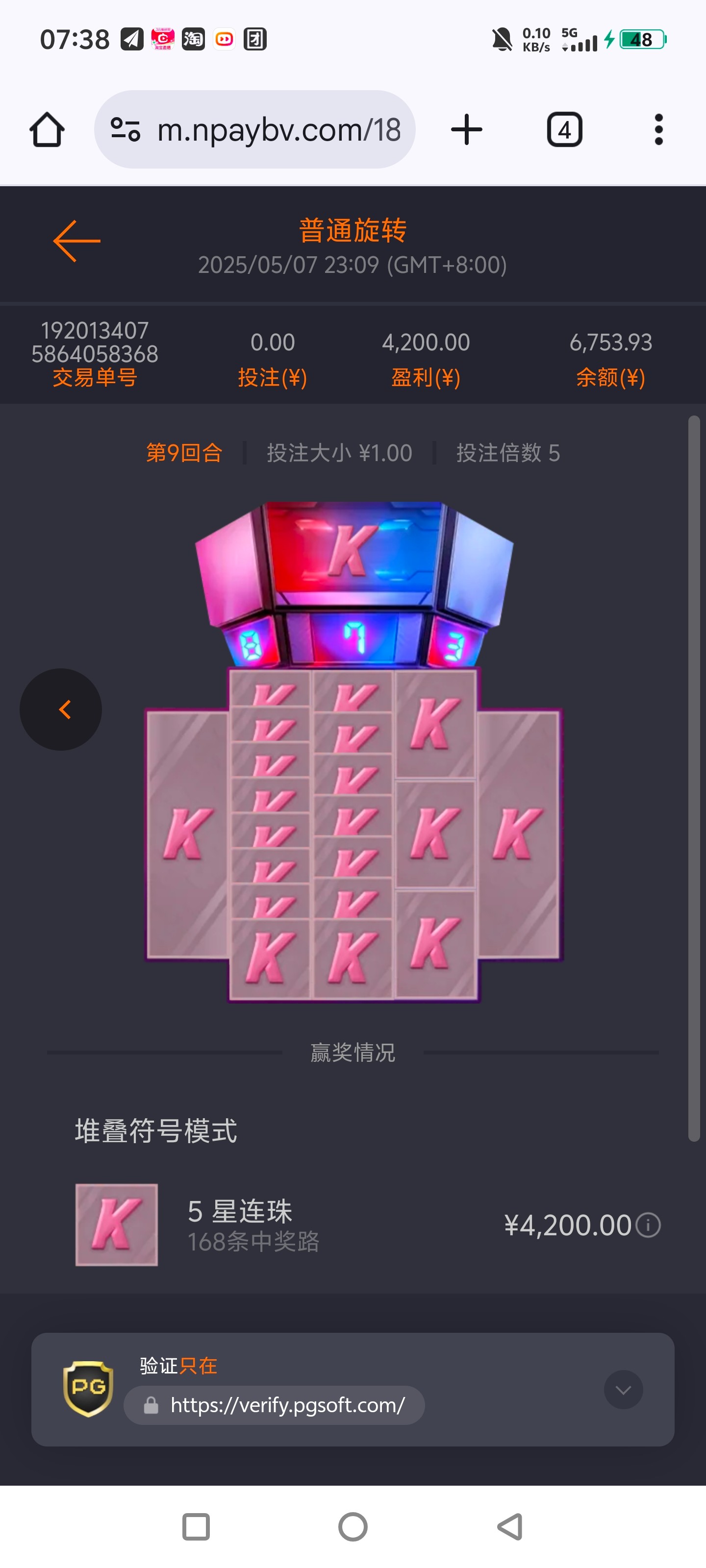Open the tab switcher showing 4
The image size is (706, 1568).
pyautogui.click(x=565, y=130)
